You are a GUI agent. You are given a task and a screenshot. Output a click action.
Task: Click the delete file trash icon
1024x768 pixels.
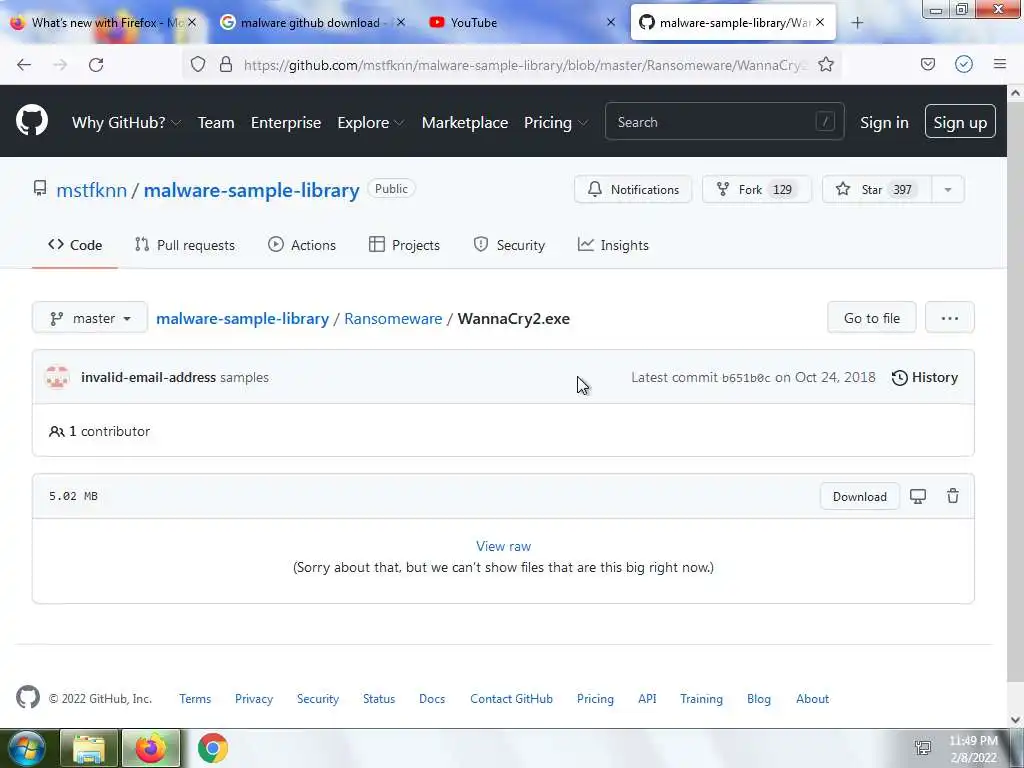(953, 496)
